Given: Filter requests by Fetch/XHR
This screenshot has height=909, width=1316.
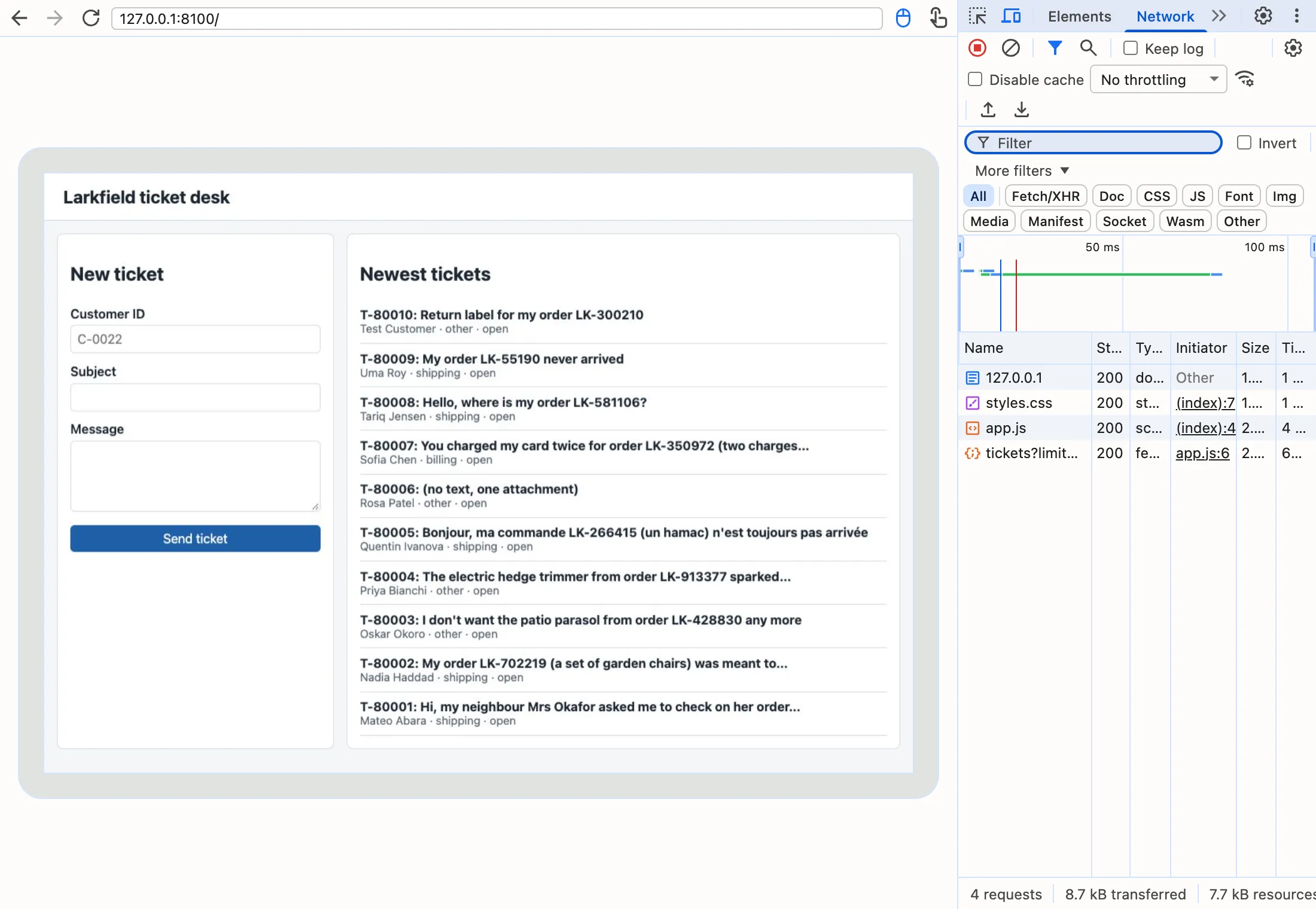Looking at the screenshot, I should pos(1046,196).
